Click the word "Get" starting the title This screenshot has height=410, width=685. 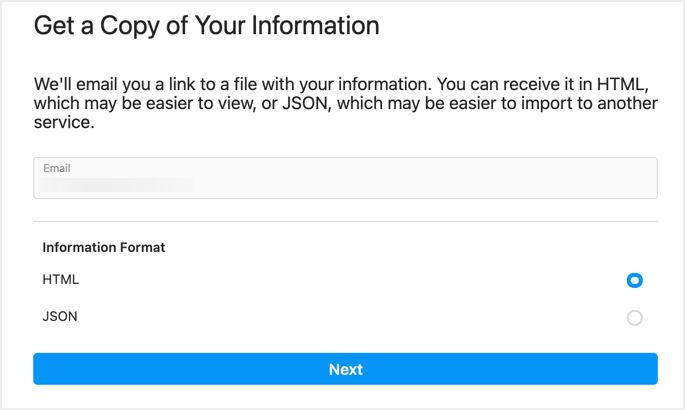tap(55, 25)
